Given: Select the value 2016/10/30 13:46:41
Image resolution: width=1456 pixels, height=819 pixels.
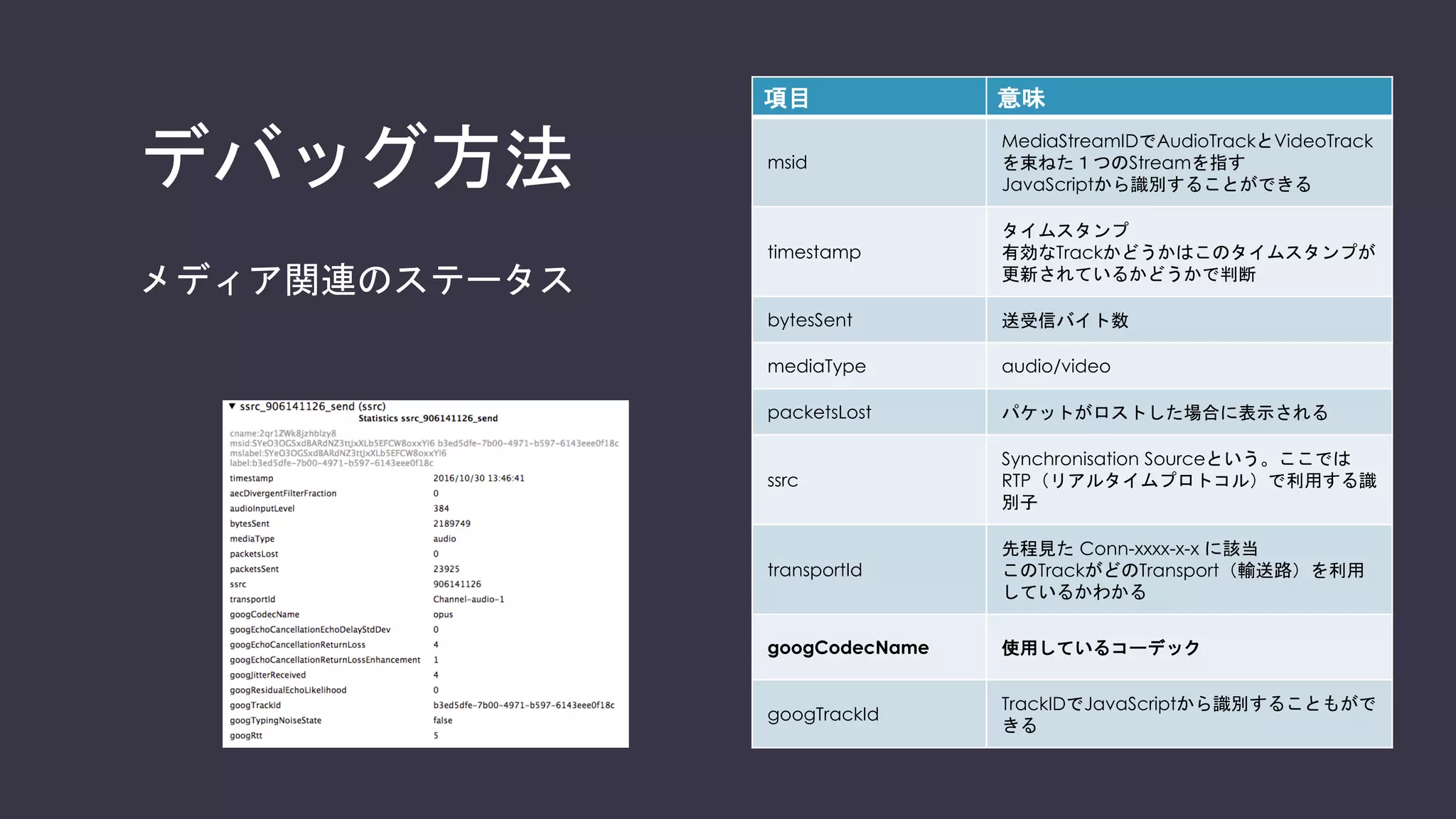Looking at the screenshot, I should tap(478, 478).
